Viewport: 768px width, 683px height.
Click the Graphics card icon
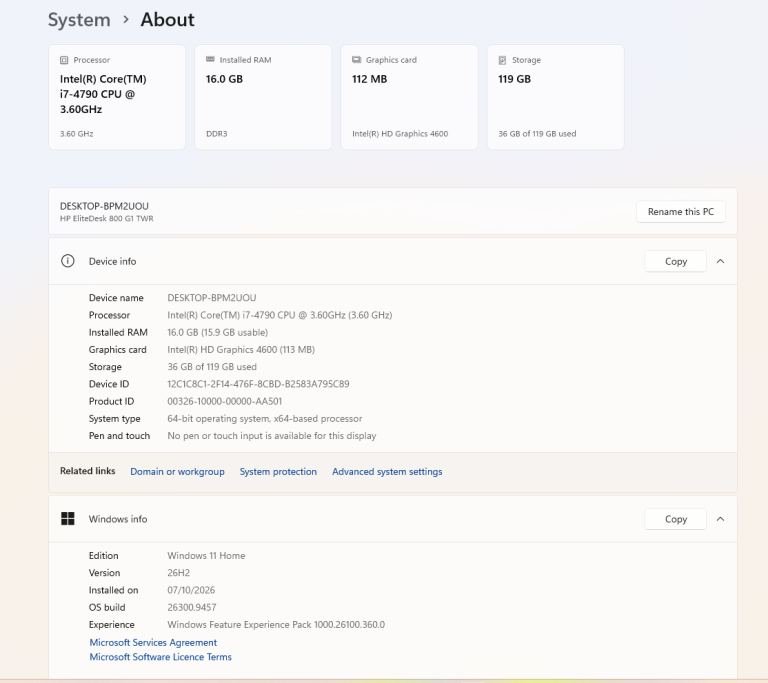357,59
